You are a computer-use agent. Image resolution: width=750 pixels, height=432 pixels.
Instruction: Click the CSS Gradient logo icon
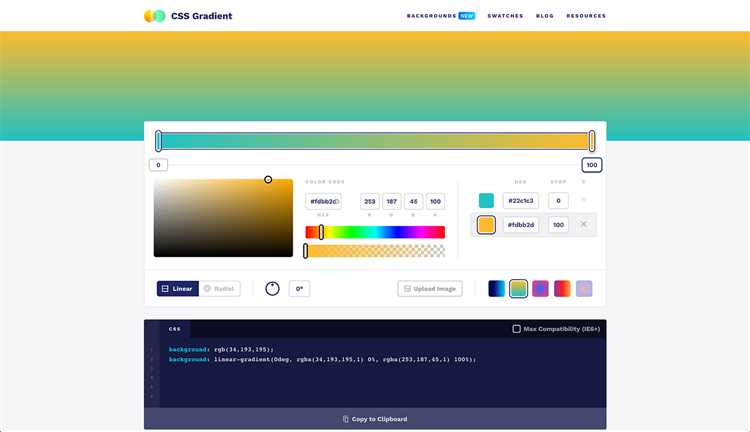coord(154,16)
